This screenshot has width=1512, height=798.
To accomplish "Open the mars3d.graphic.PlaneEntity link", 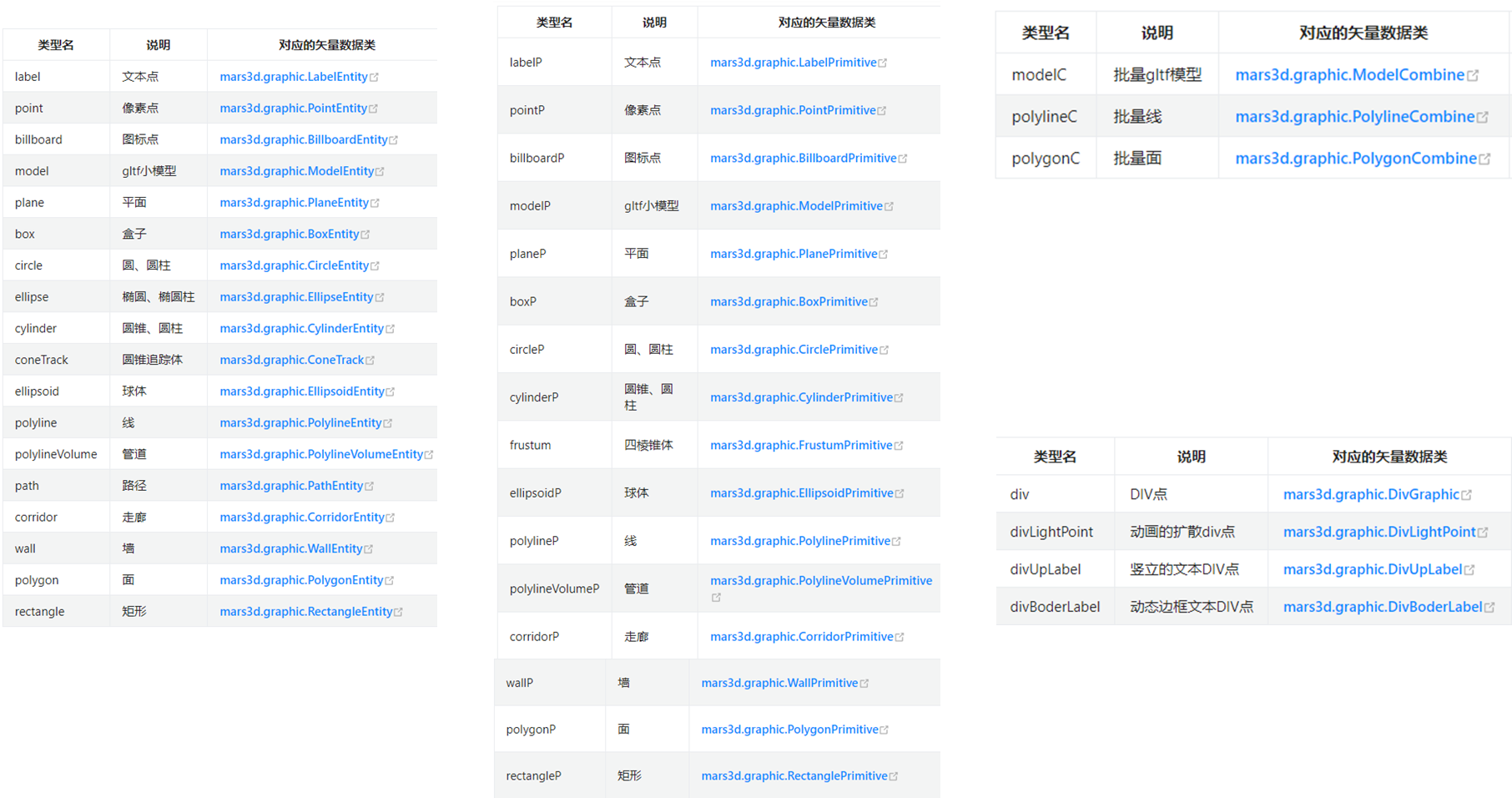I will click(294, 203).
